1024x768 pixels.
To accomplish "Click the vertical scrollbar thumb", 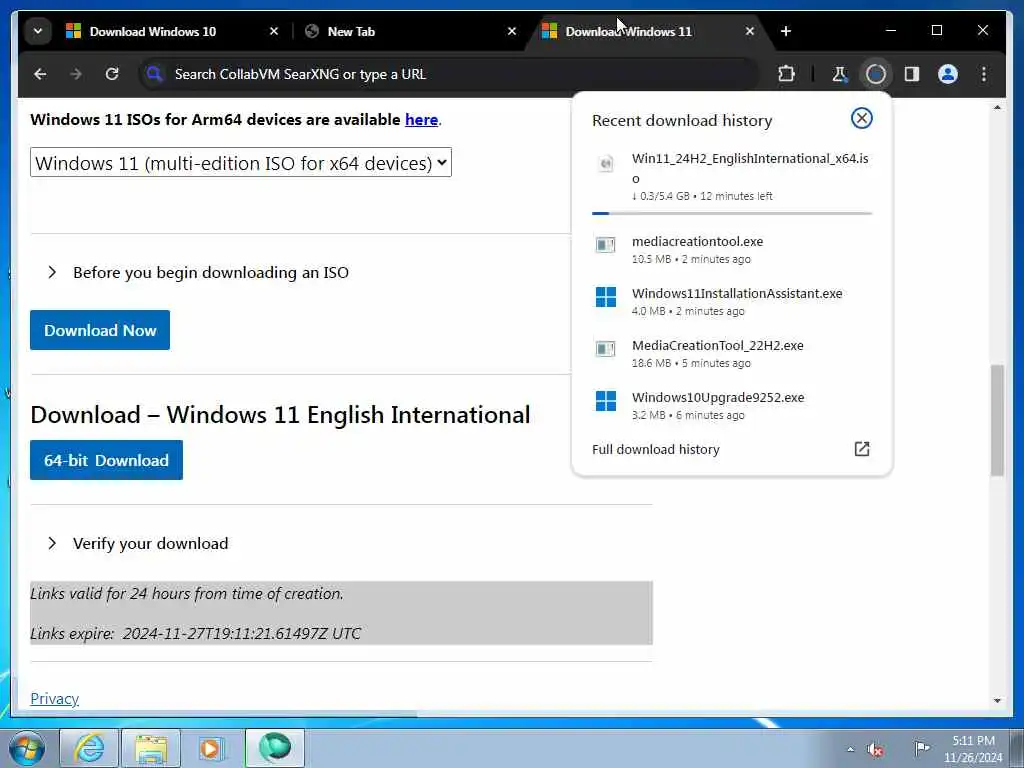I will tap(997, 421).
